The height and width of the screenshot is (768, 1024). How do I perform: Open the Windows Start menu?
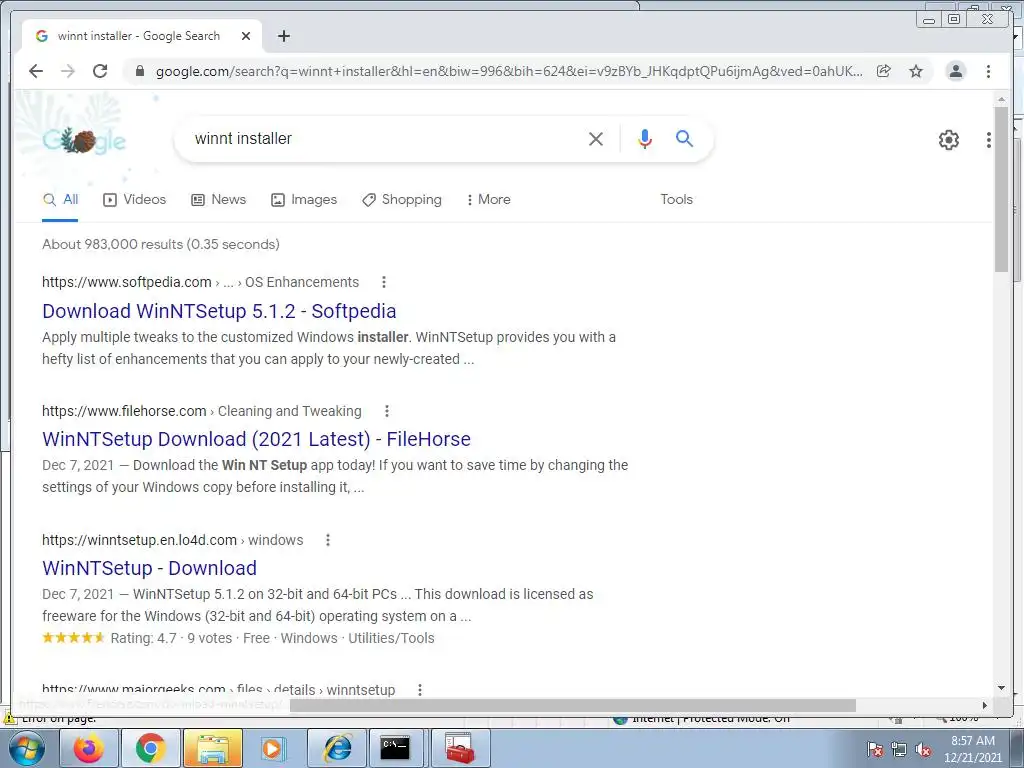tap(25, 748)
